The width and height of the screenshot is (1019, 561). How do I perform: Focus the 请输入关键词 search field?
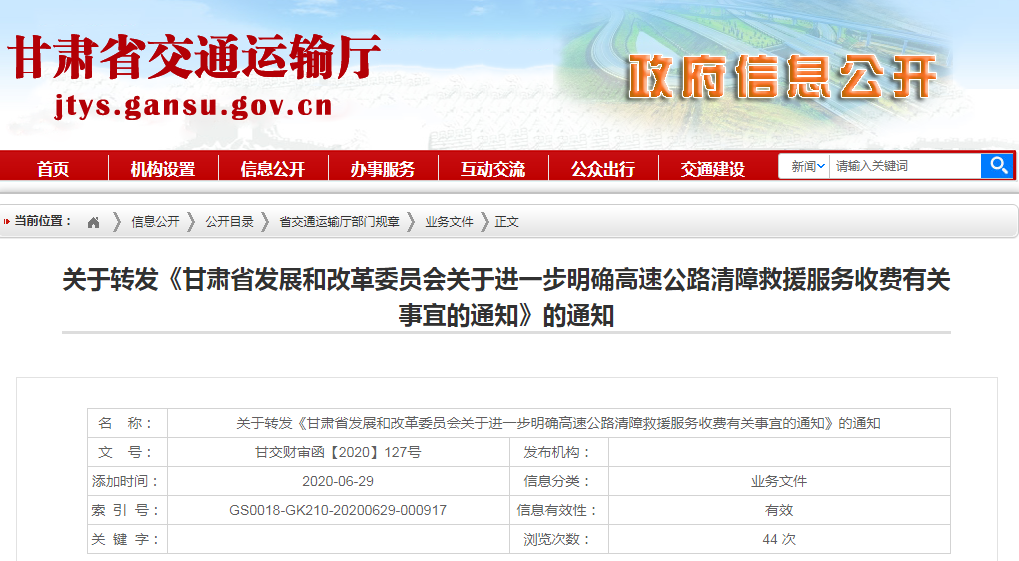coord(905,166)
